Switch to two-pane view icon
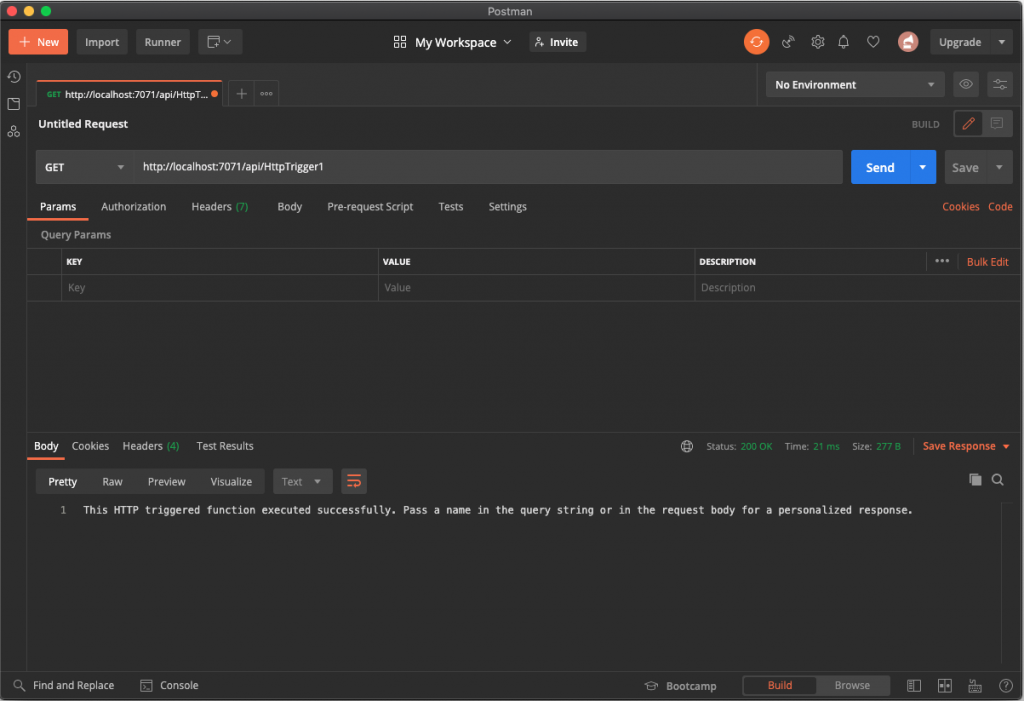This screenshot has height=701, width=1024. (944, 685)
